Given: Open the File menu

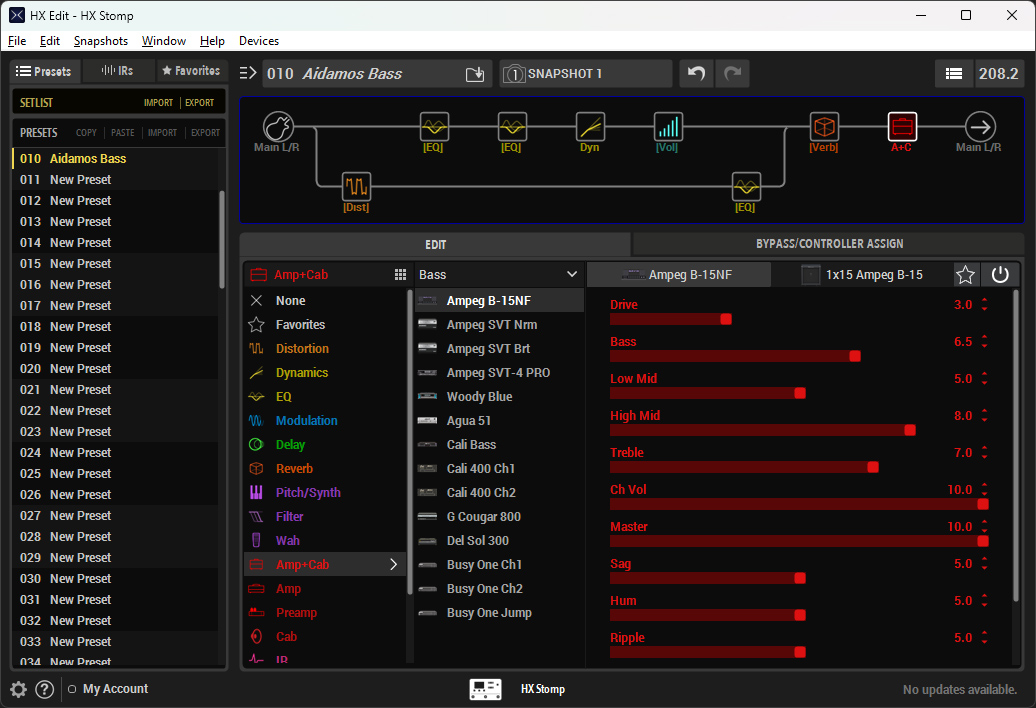Looking at the screenshot, I should (17, 41).
